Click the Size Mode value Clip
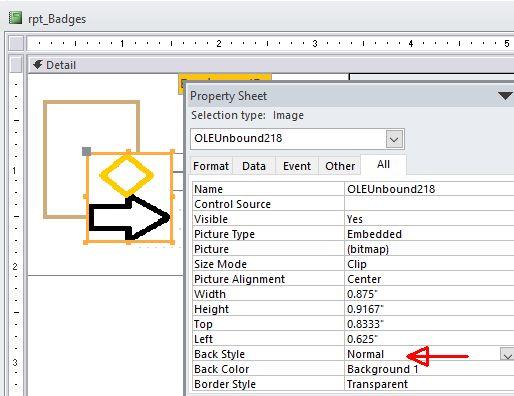514x396 pixels. [x=357, y=264]
